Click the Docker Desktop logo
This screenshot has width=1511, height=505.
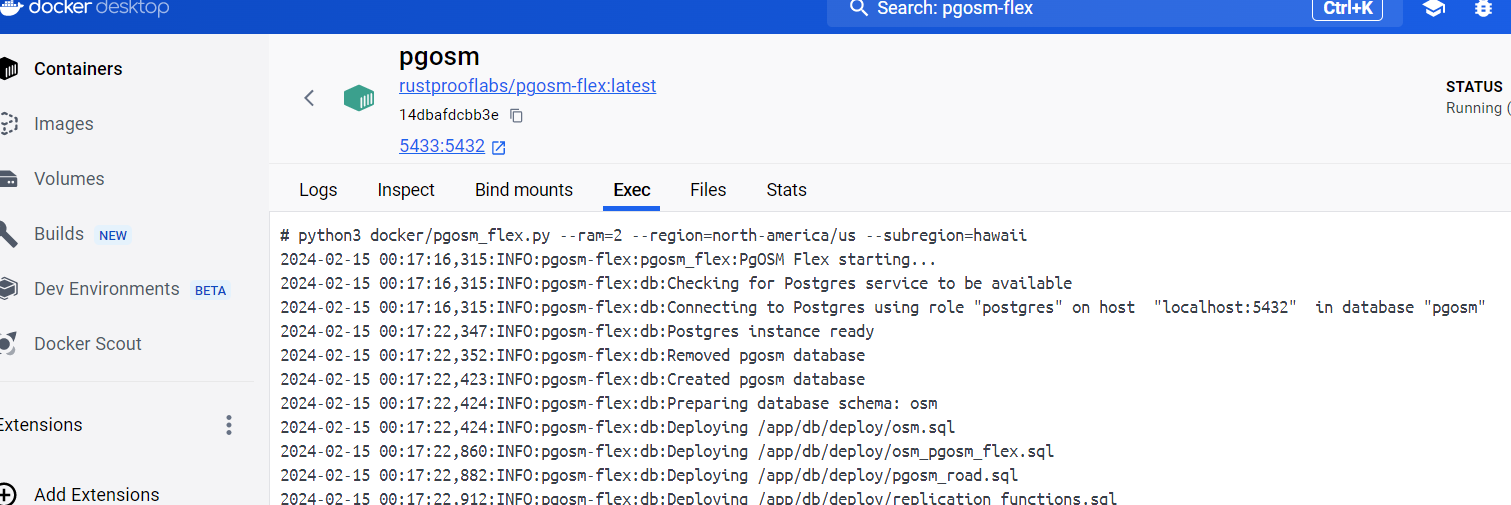[x=84, y=8]
